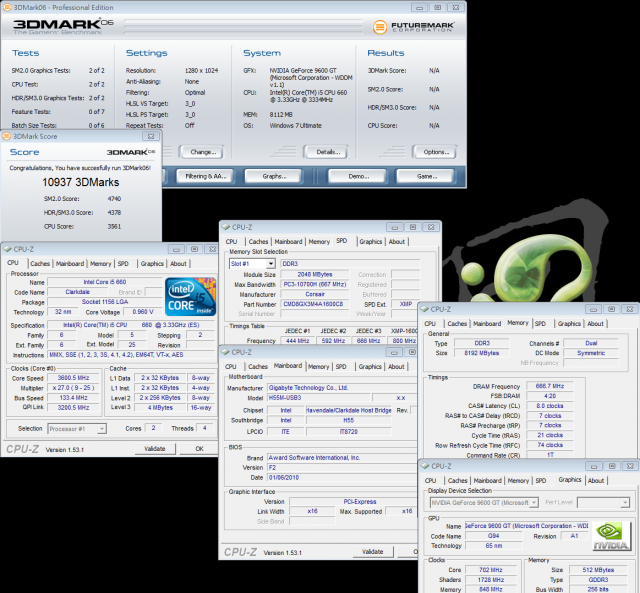Click the Code Name Clarkdale value
Screen dimensions: 640x593
(78, 292)
